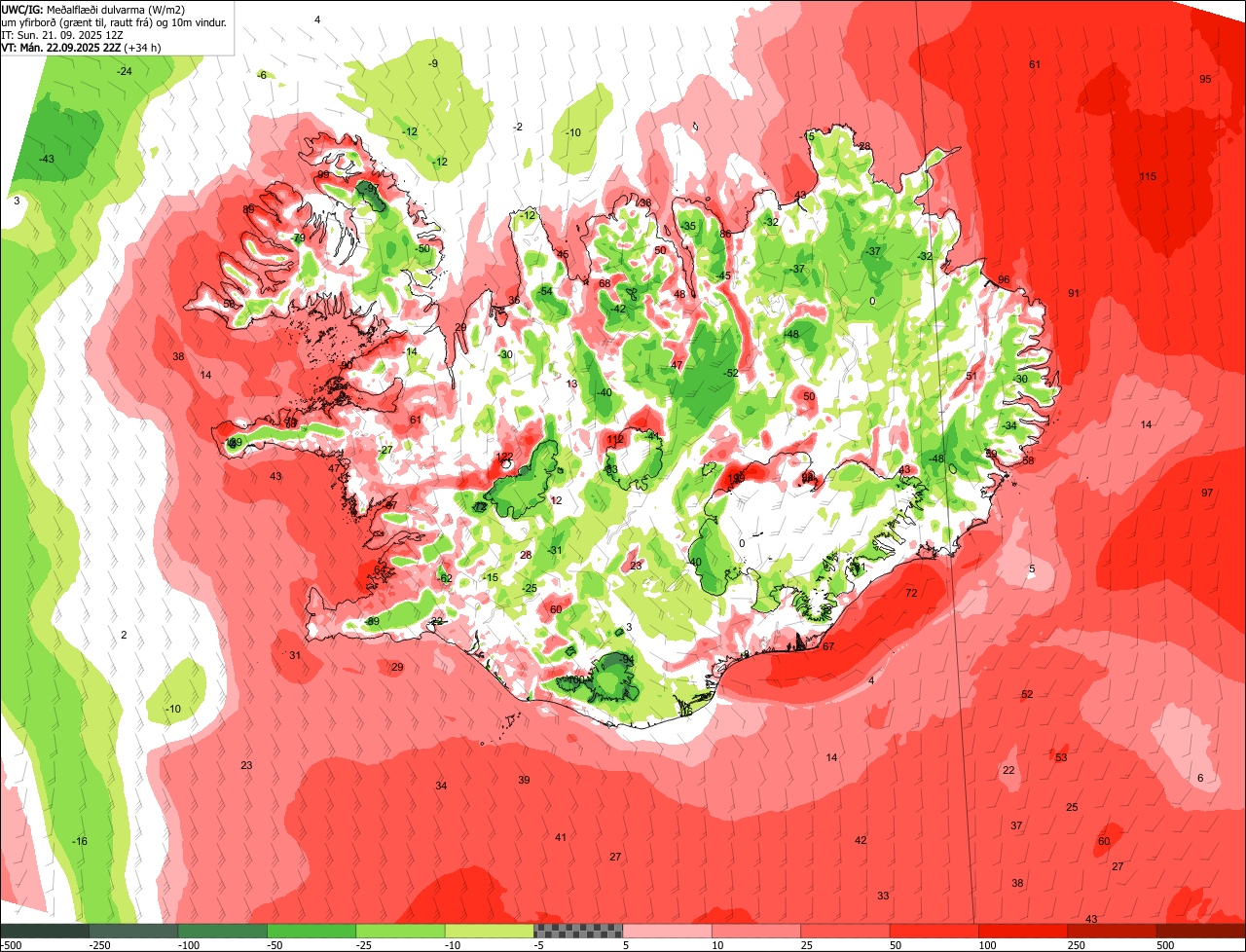Click the legend color segment between -100 and -50

click(x=222, y=931)
